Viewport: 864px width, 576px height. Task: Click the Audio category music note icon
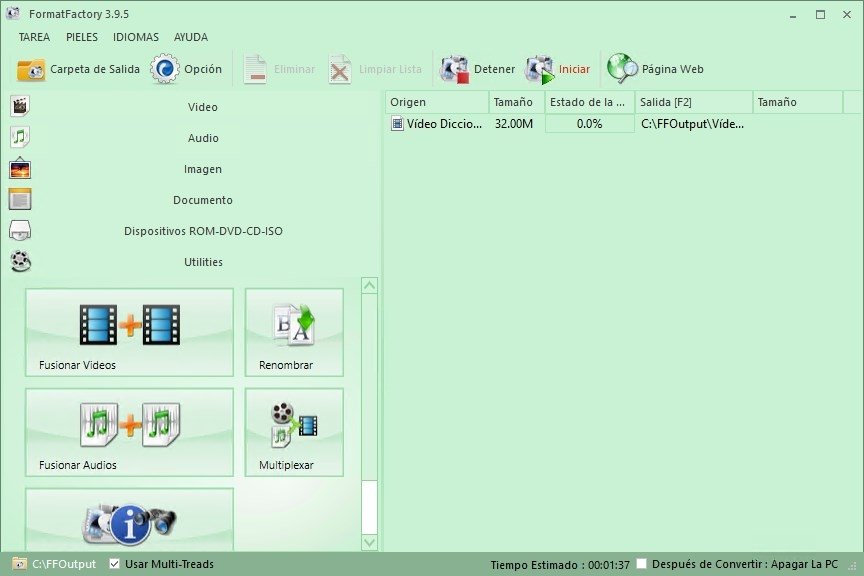20,137
